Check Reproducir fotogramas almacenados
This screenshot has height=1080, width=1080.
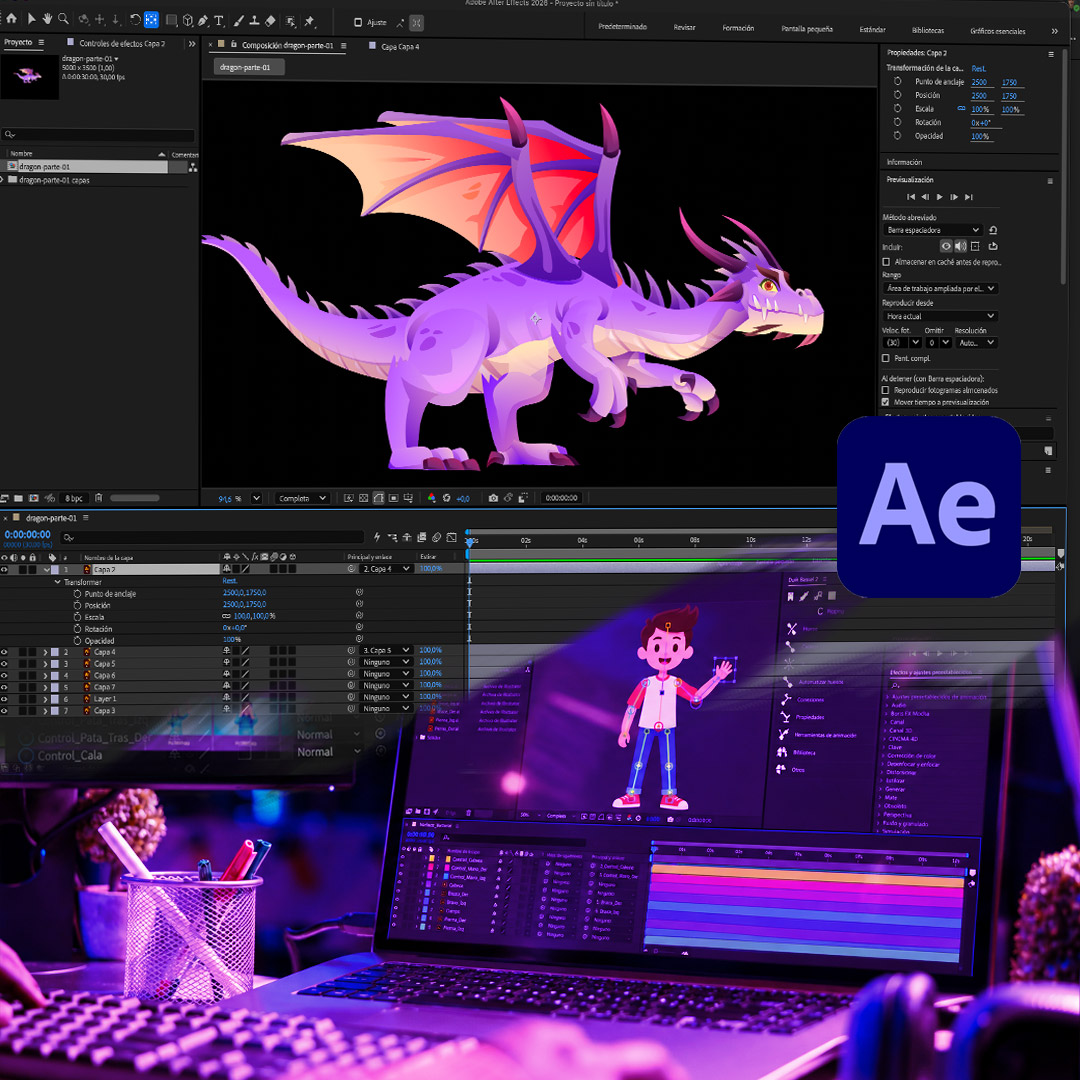click(886, 390)
